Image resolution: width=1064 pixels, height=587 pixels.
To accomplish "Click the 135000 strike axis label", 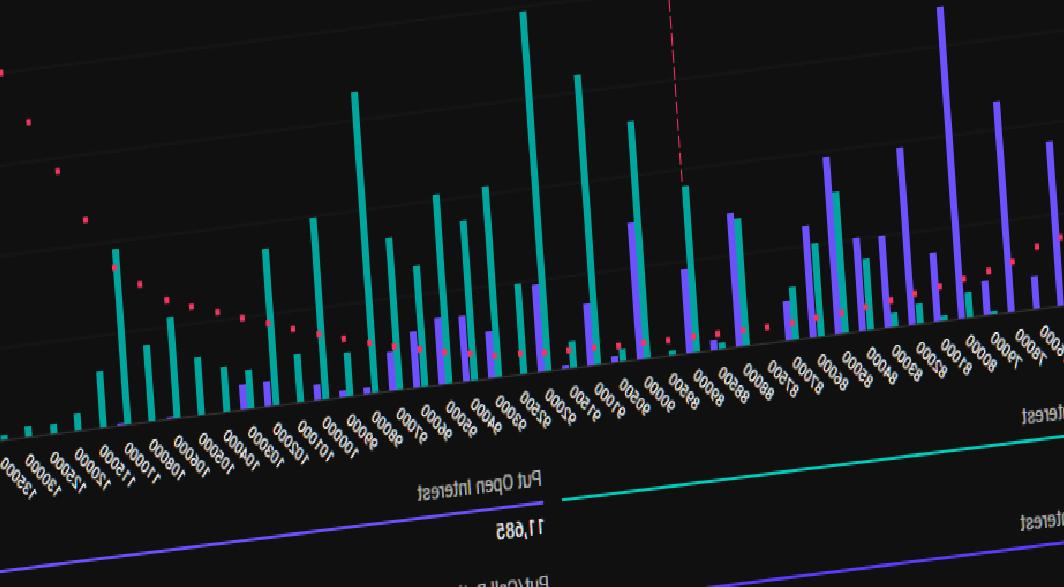I will coord(18,477).
